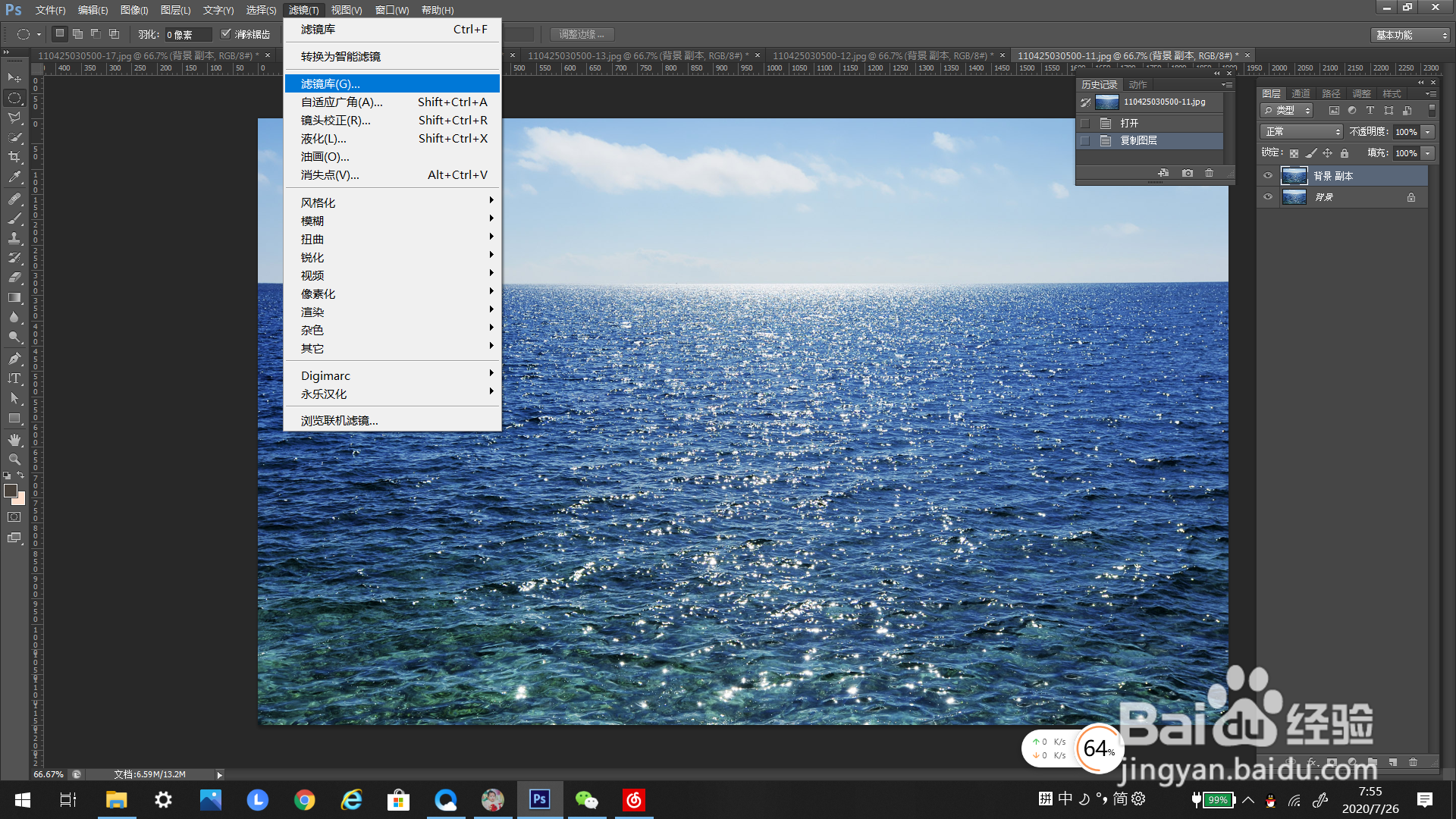1456x819 pixels.
Task: Click the foreground color swatch
Action: click(11, 491)
